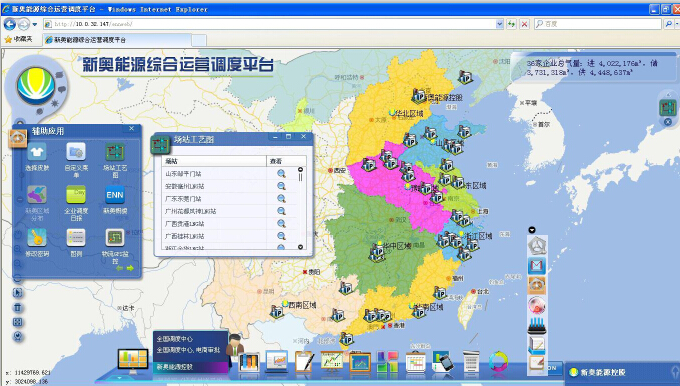Select the 全国调度中心 menu entry
The height and width of the screenshot is (386, 680).
[175, 339]
